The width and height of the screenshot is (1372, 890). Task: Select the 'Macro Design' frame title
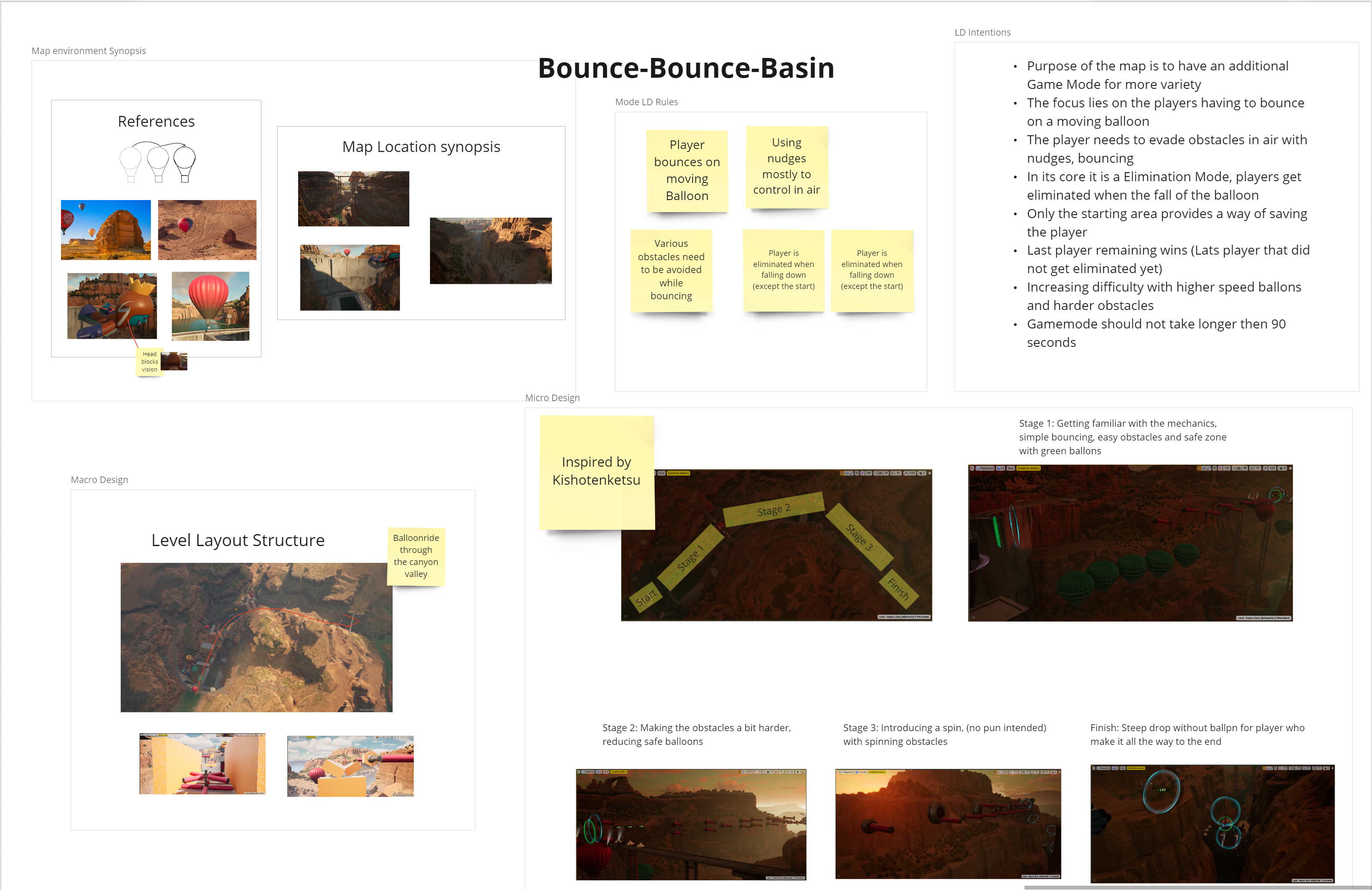pos(99,480)
